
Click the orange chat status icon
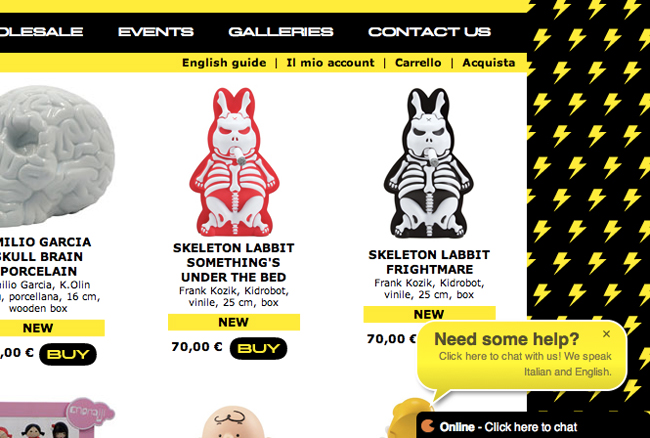[x=427, y=426]
